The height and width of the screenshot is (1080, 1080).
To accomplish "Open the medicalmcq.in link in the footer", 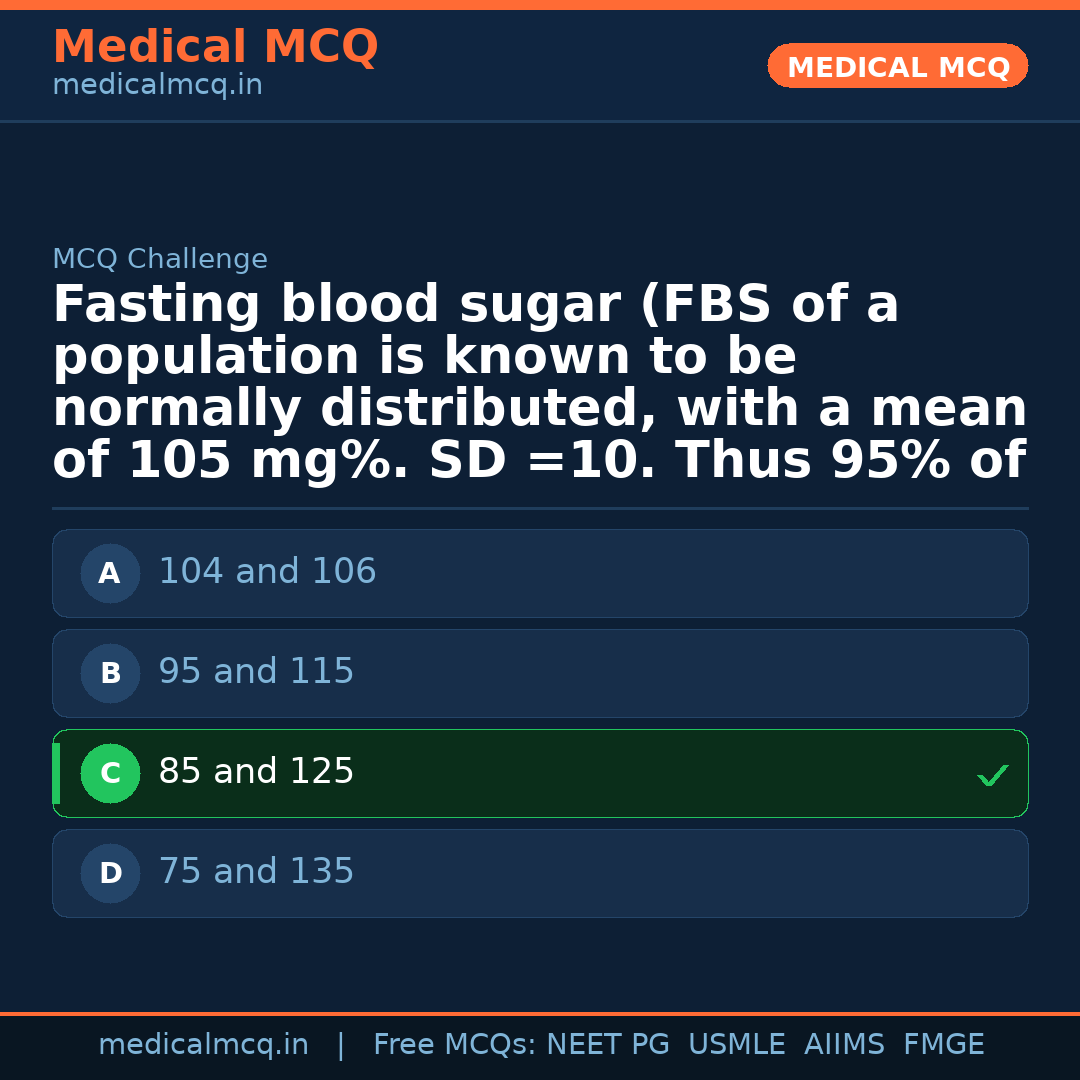I will [x=203, y=1045].
